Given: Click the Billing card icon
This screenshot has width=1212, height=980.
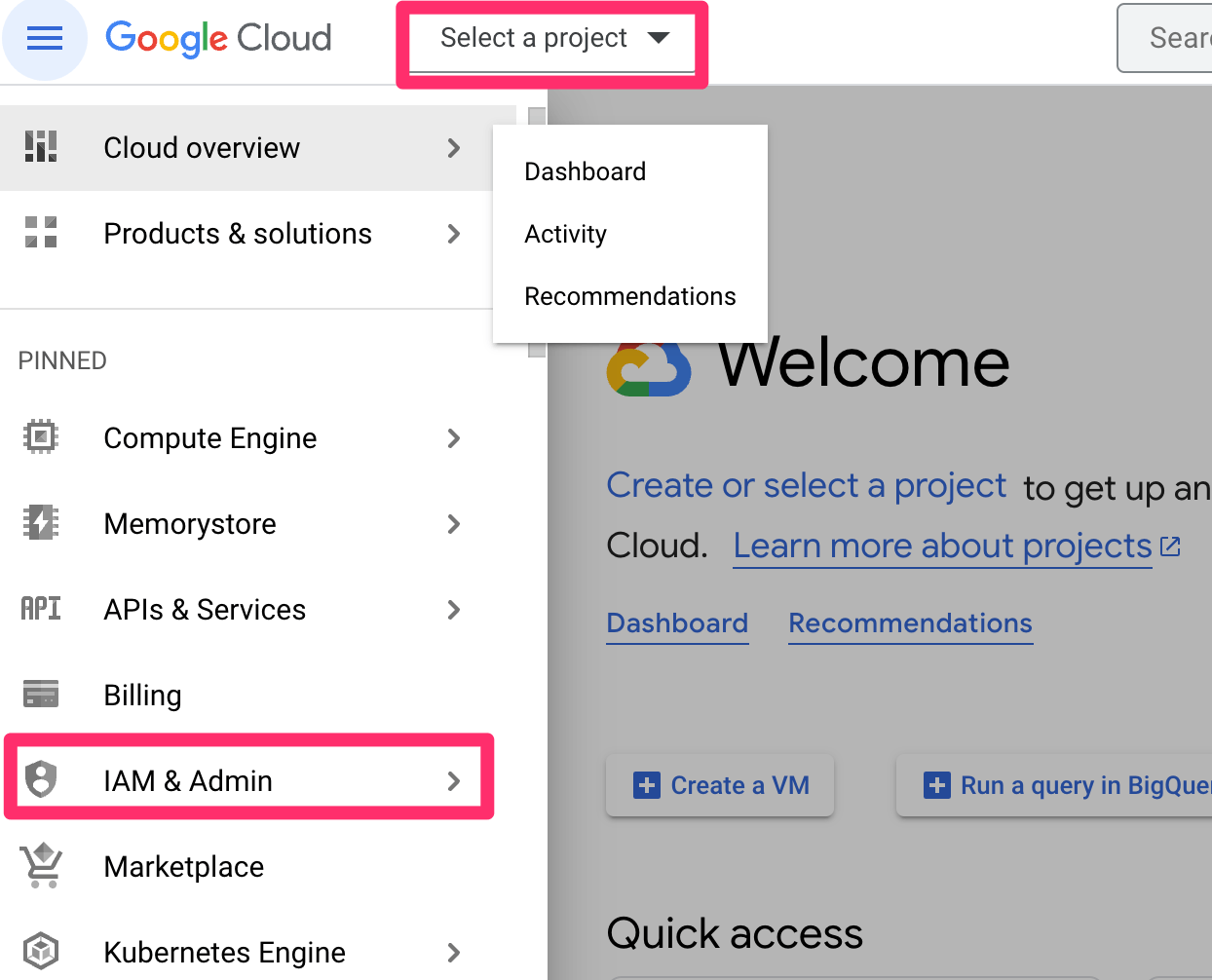Looking at the screenshot, I should coord(41,695).
